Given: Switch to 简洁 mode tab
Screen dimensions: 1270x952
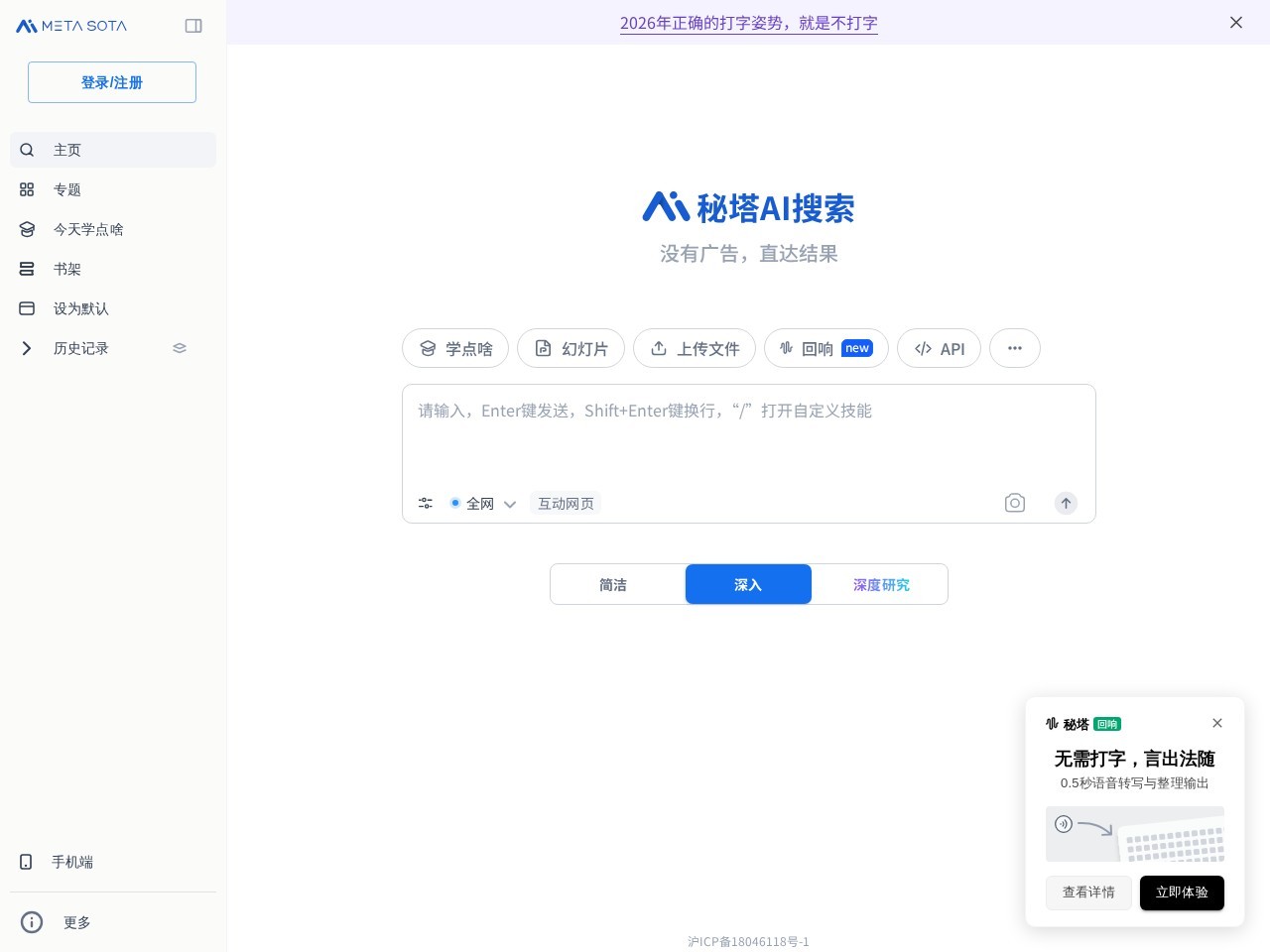Looking at the screenshot, I should (613, 584).
